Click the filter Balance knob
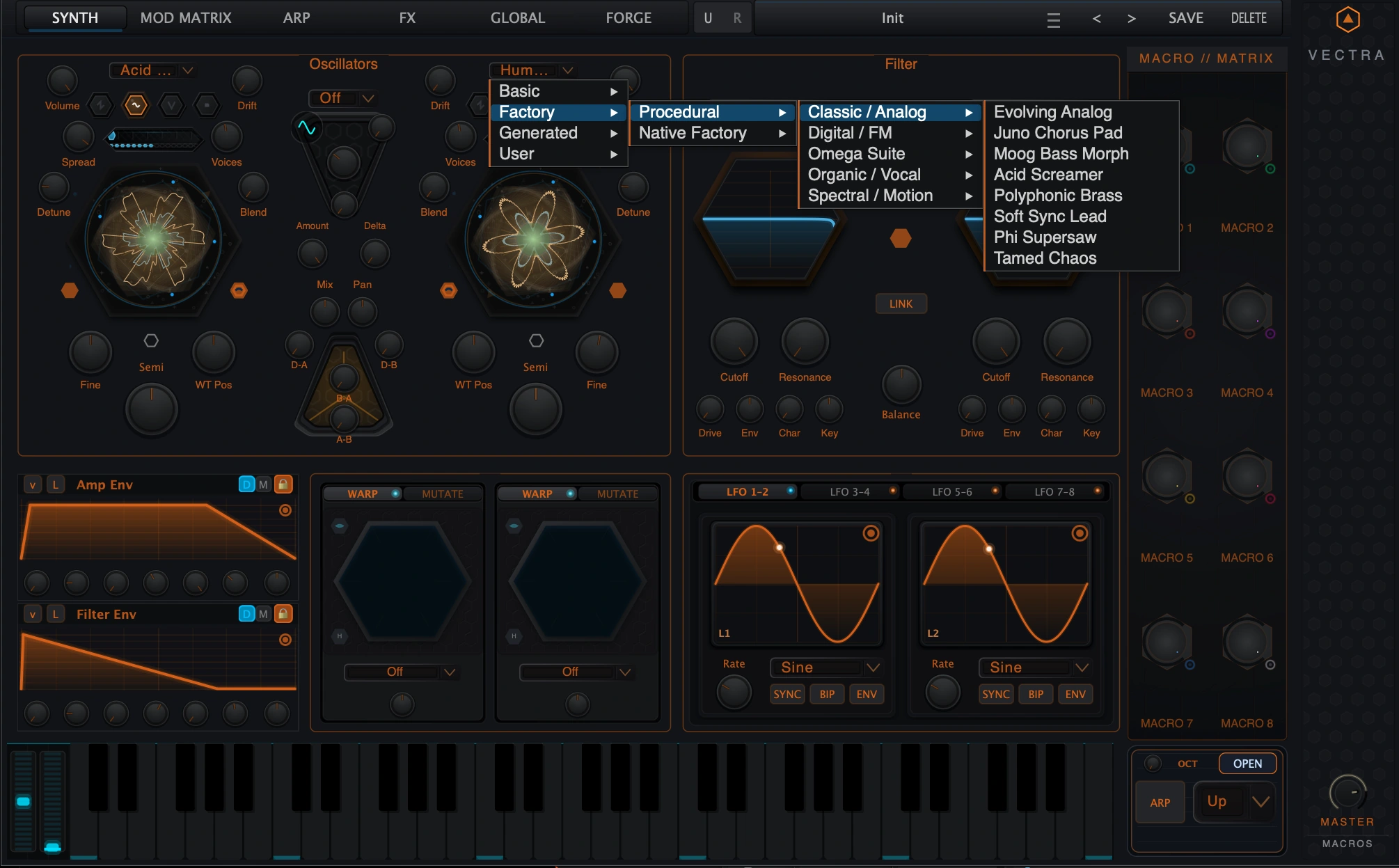This screenshot has height=868, width=1399. (x=901, y=384)
